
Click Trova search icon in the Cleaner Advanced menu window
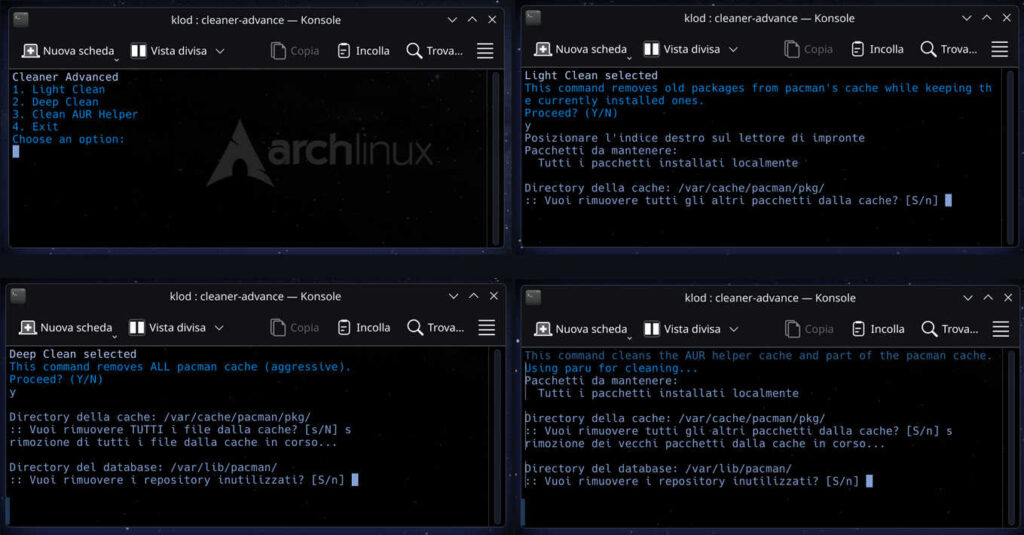[414, 51]
